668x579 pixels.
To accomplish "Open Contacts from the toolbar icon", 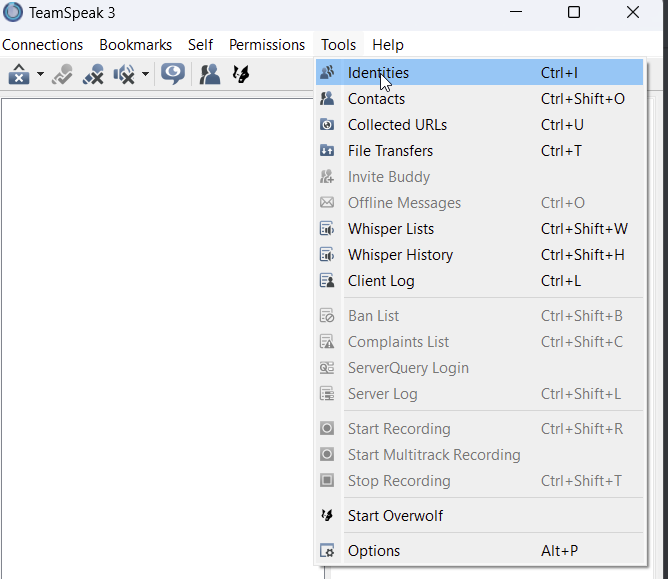I will [210, 74].
